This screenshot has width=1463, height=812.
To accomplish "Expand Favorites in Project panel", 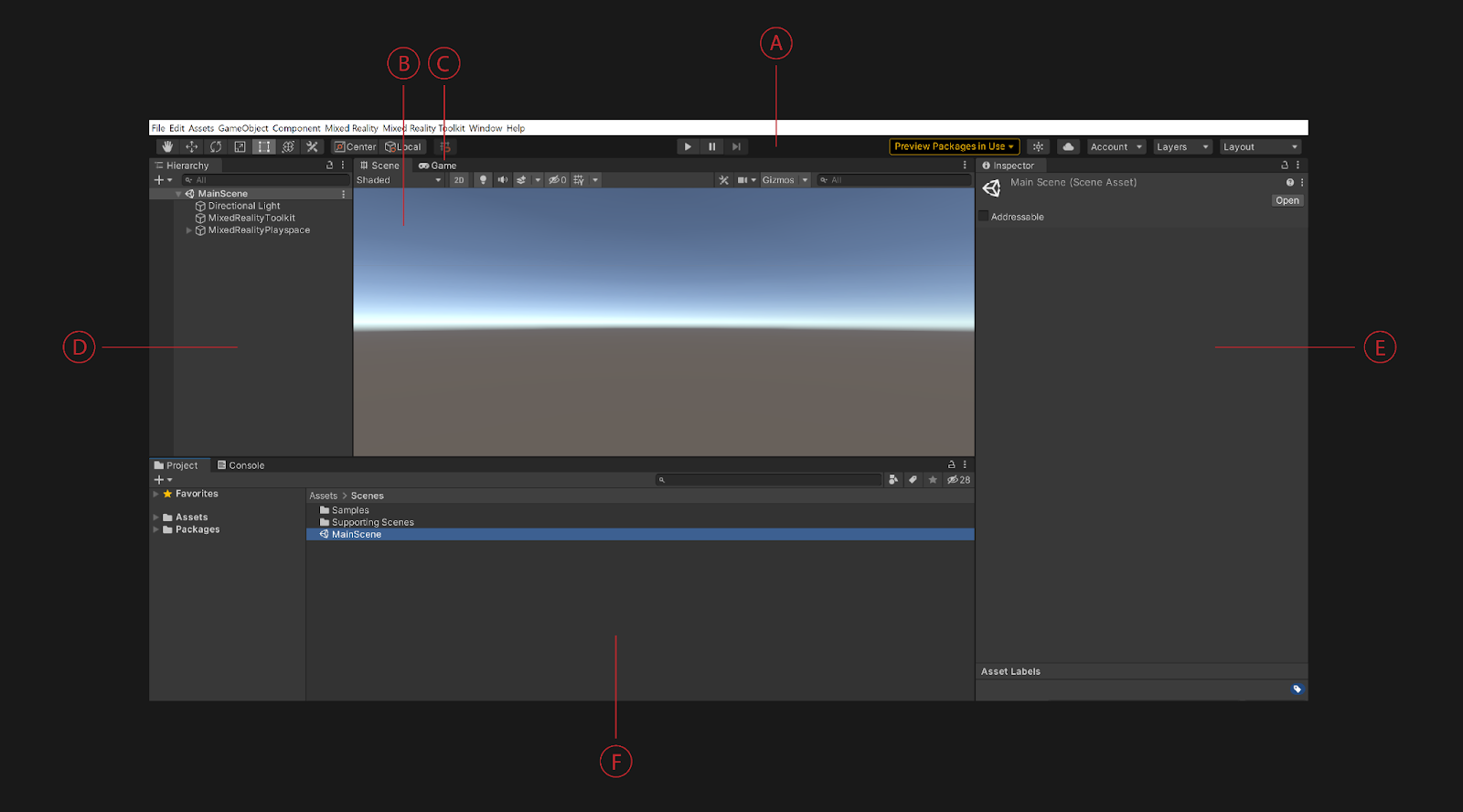I will 156,494.
